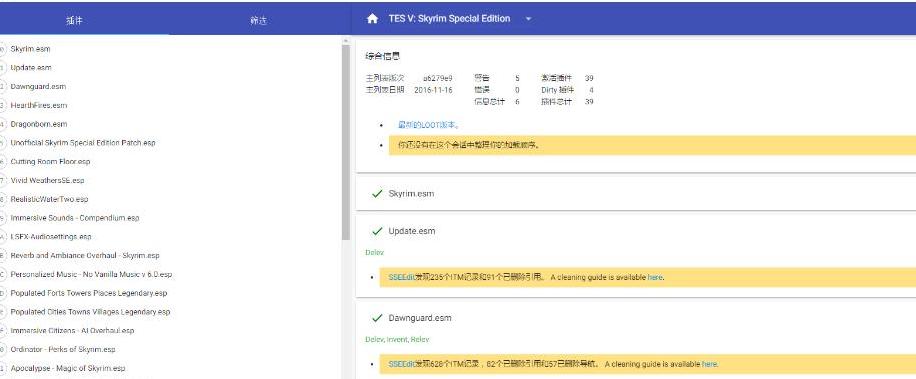This screenshot has height=379, width=916.
Task: Select Populated Forts Towers Places Legendary.esp
Action: pos(89,293)
